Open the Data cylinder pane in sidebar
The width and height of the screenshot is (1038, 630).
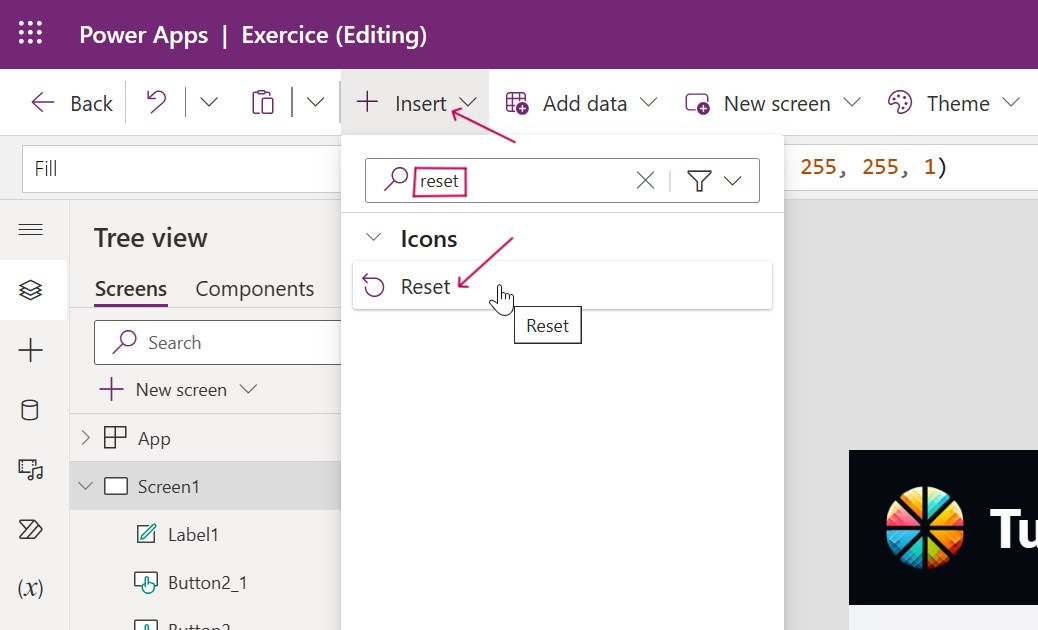pos(30,410)
